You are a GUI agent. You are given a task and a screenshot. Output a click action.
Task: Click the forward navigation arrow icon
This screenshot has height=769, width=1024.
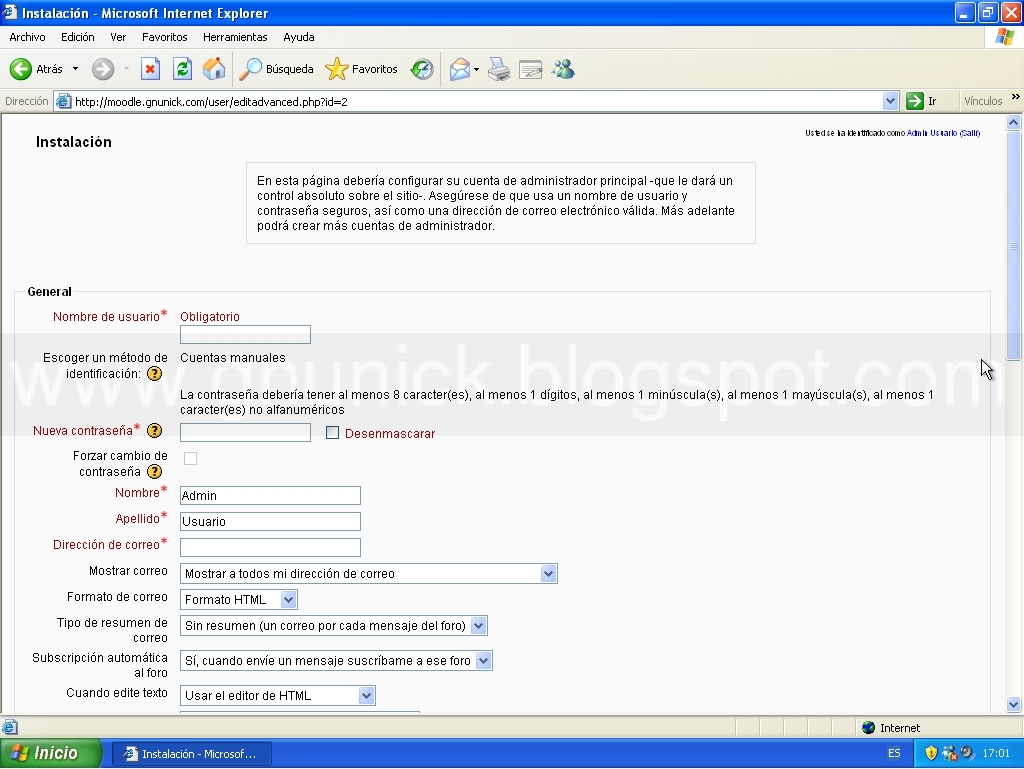103,69
